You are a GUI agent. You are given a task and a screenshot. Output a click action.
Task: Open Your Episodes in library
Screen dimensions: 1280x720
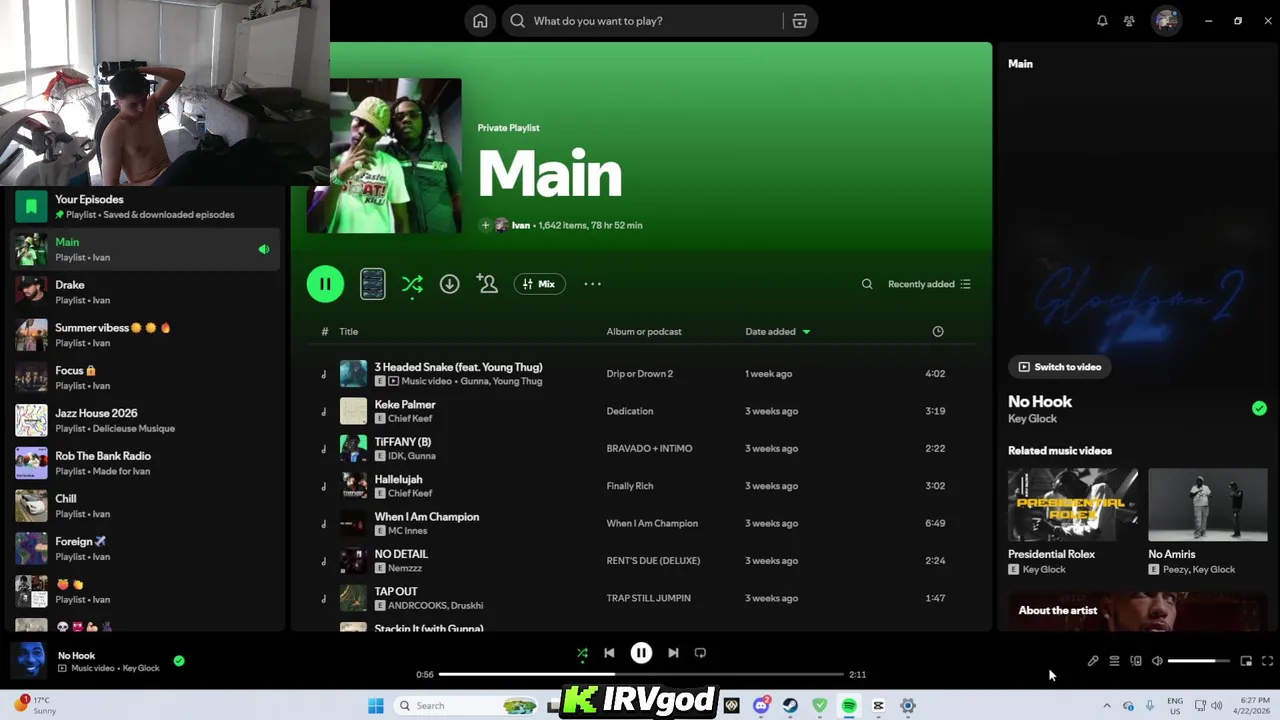[x=144, y=207]
